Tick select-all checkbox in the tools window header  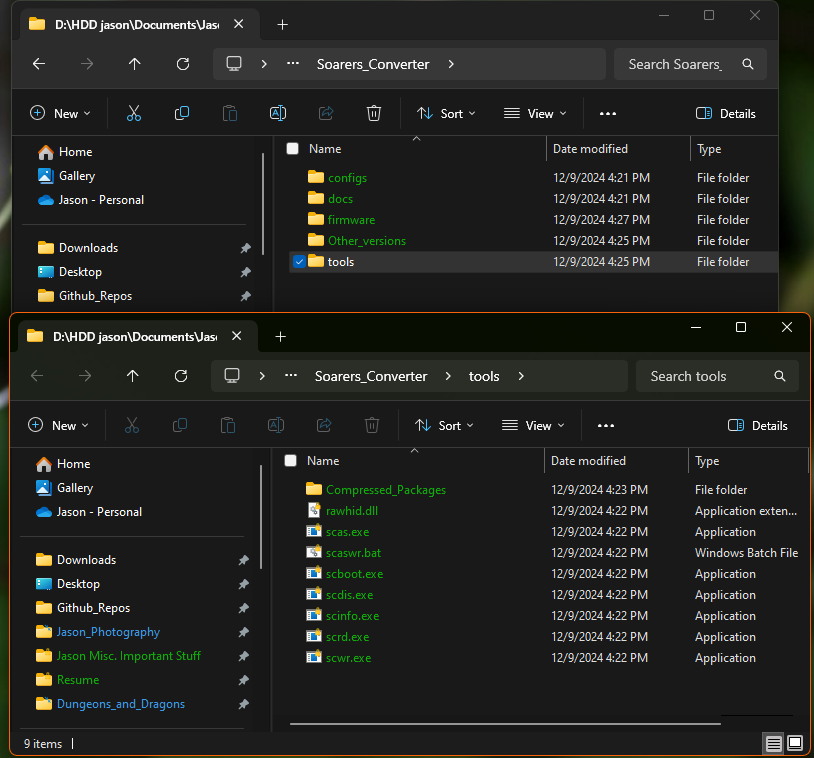[290, 461]
